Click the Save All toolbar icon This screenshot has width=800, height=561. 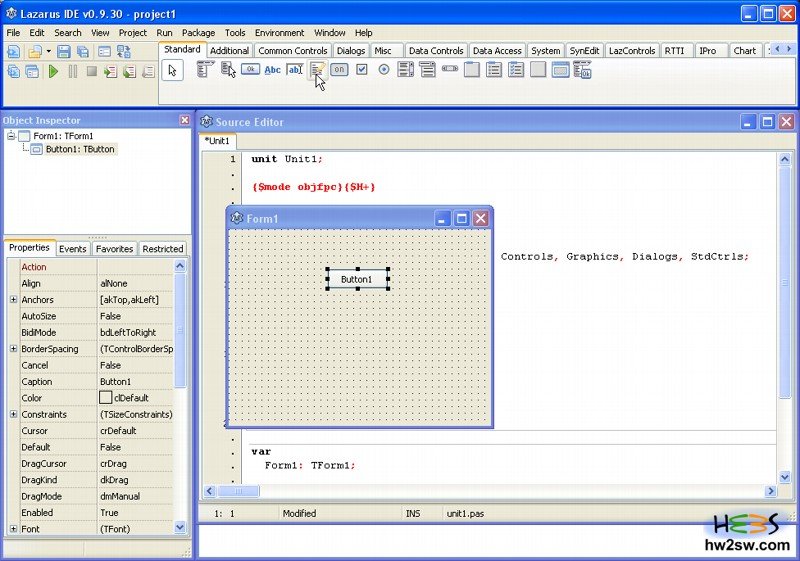(x=83, y=52)
